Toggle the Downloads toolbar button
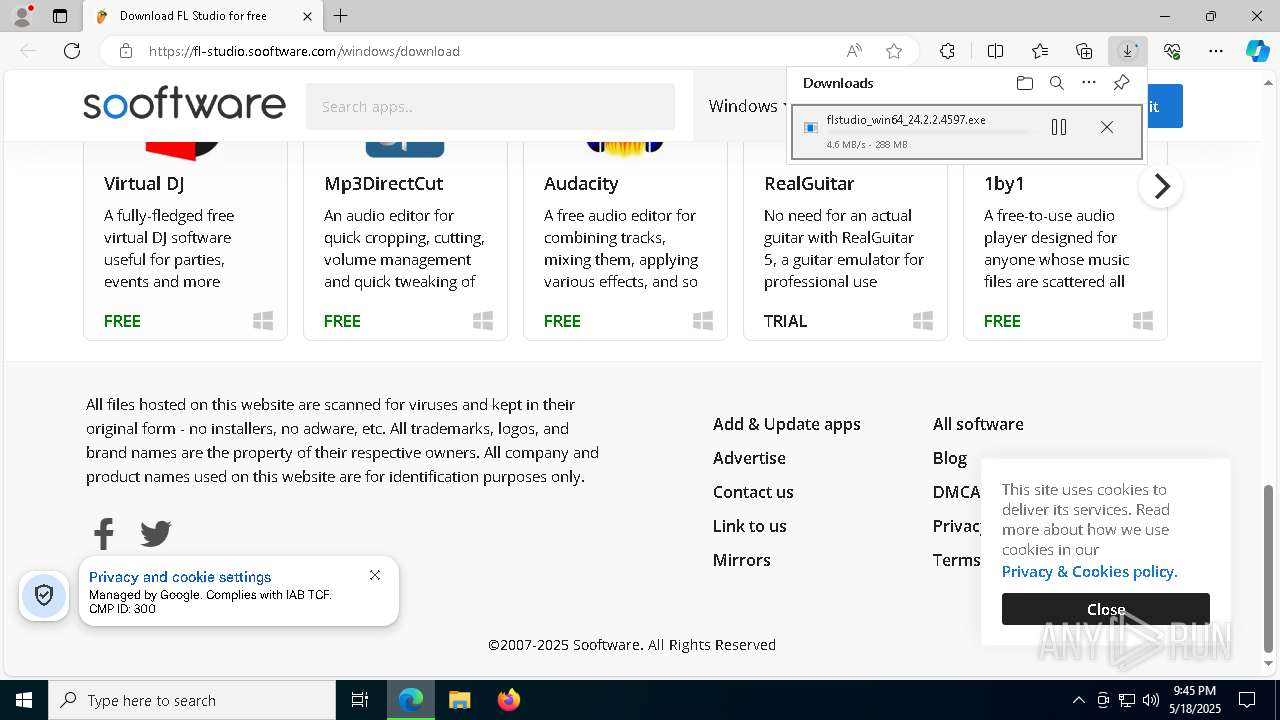 point(1128,51)
